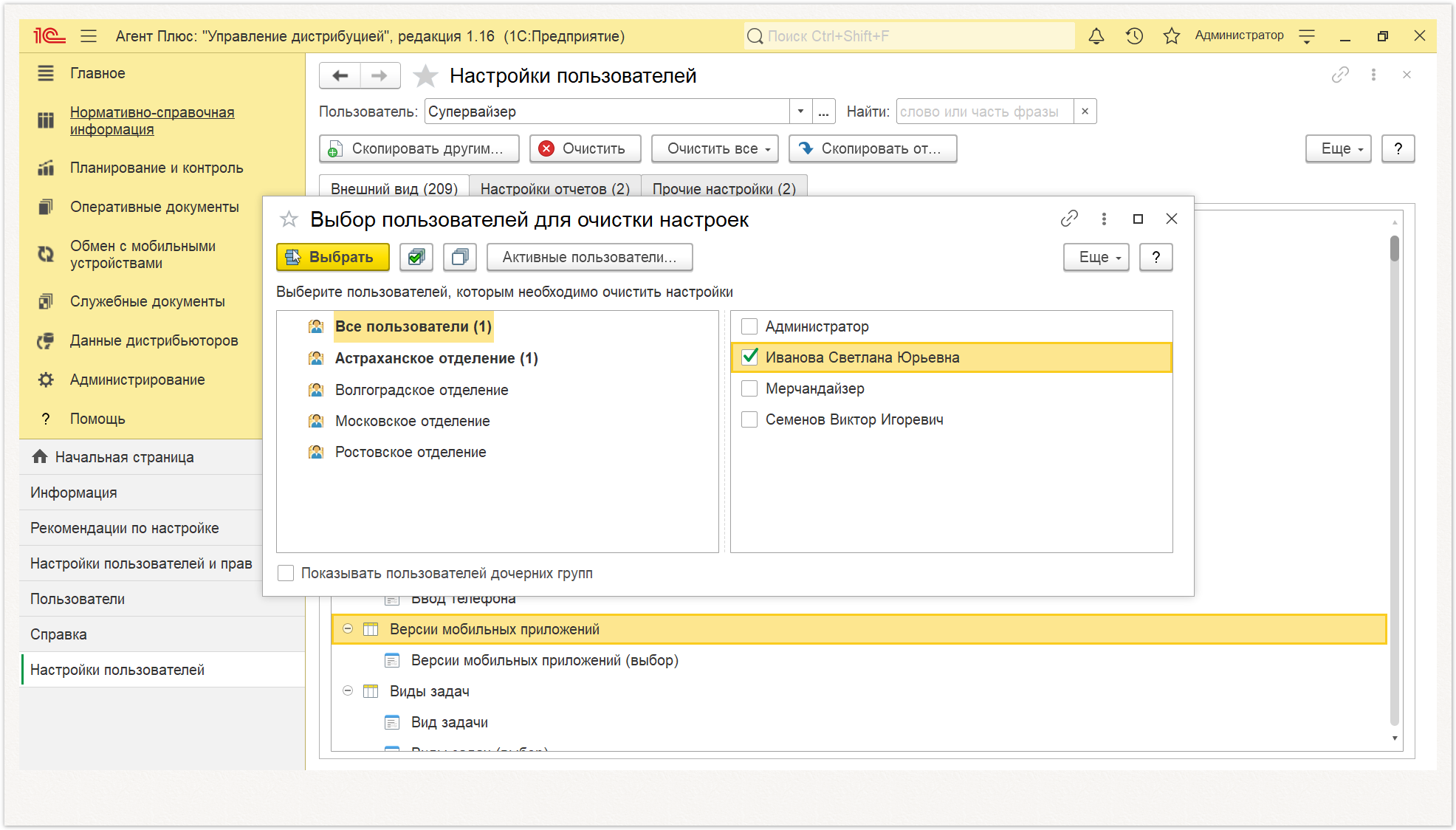The height and width of the screenshot is (830, 1456).
Task: Select Астраханское отделение (1) group
Action: pos(436,358)
